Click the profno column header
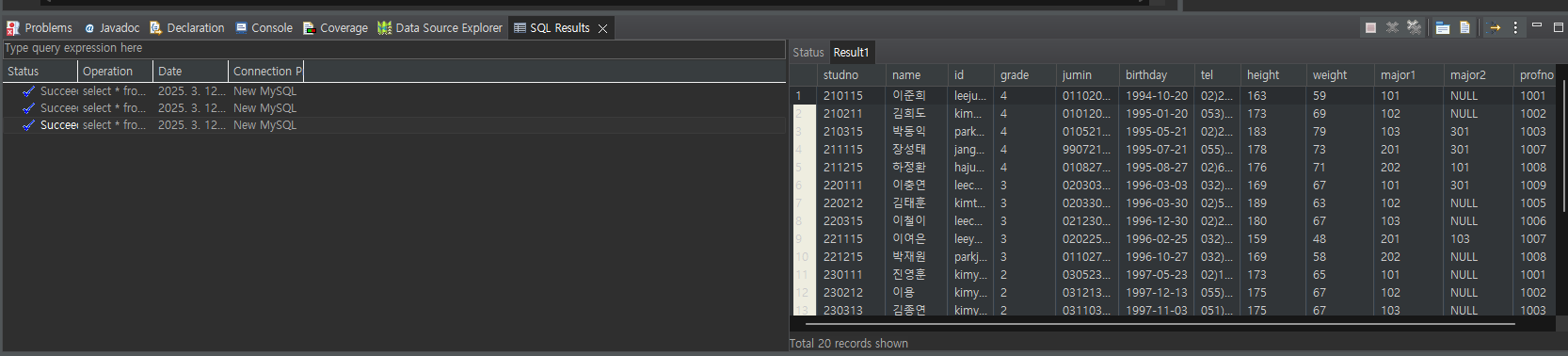1568x356 pixels. point(1536,75)
